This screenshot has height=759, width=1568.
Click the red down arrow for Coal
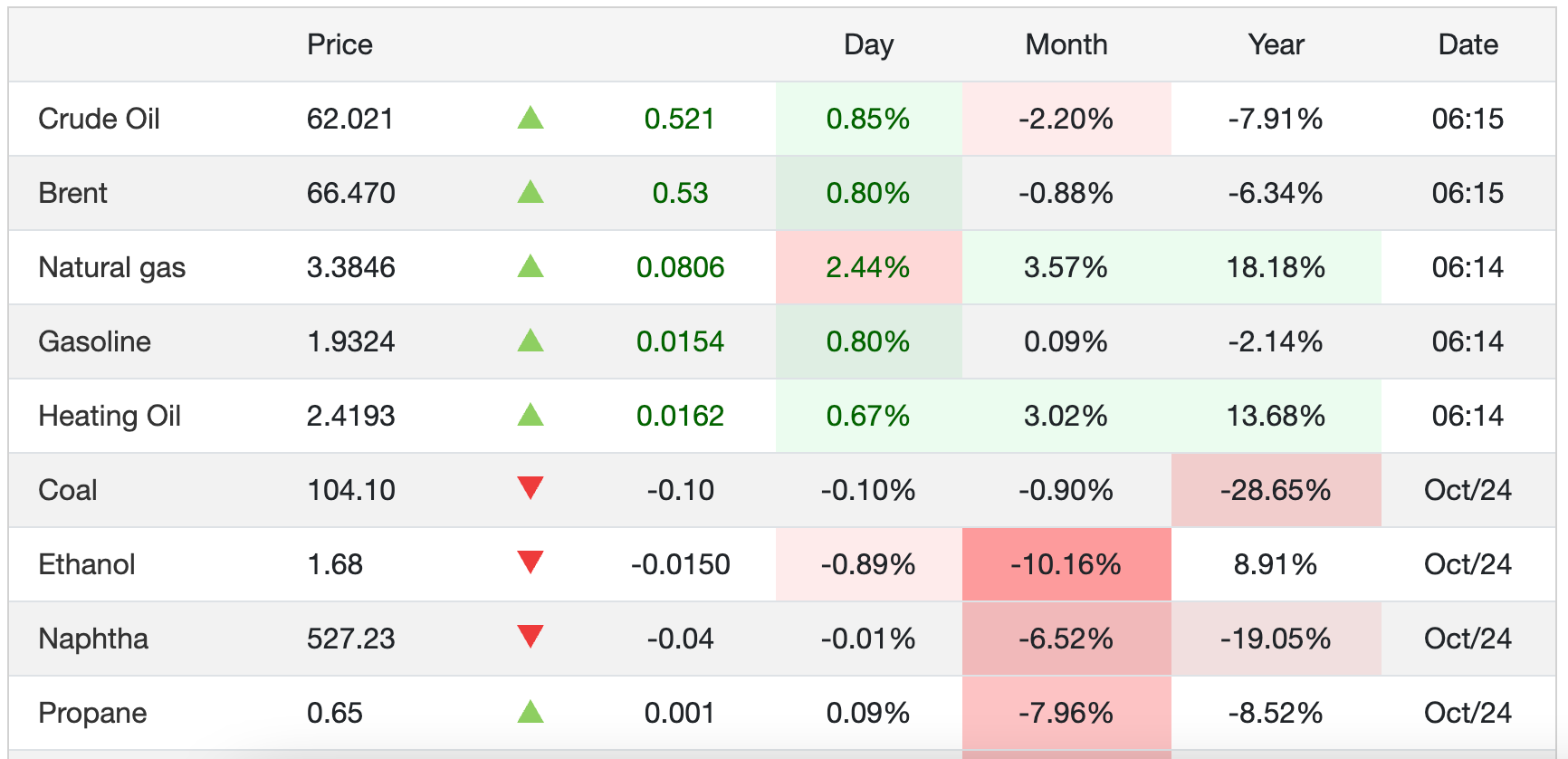[x=531, y=488]
